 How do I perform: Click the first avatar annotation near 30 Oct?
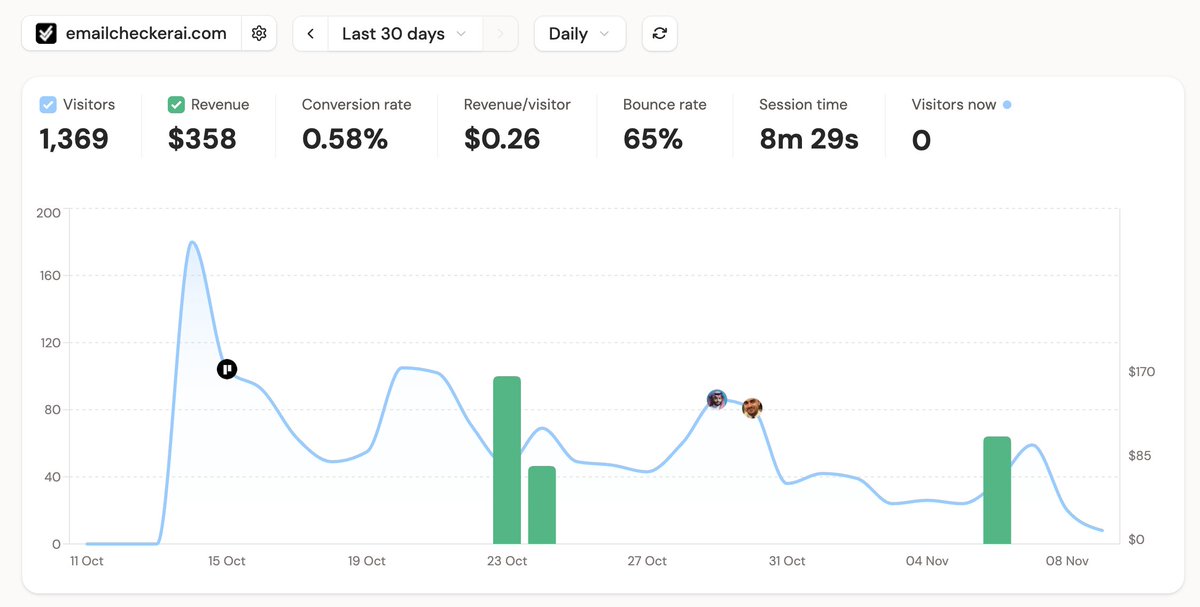click(x=716, y=399)
